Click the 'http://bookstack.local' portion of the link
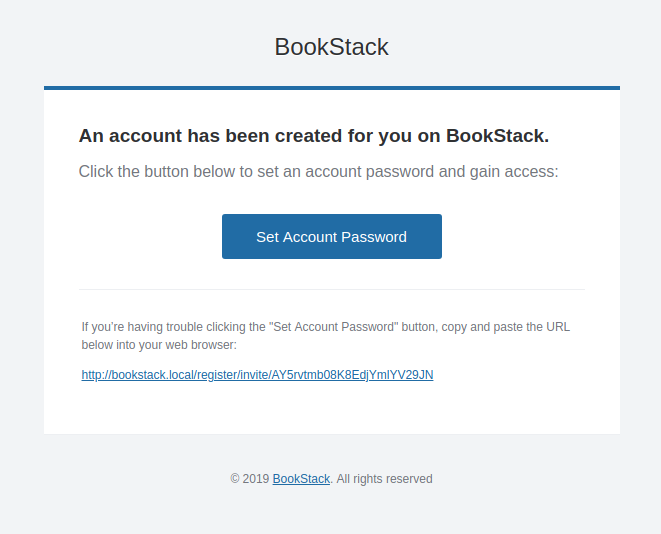This screenshot has height=534, width=661. pyautogui.click(x=137, y=375)
